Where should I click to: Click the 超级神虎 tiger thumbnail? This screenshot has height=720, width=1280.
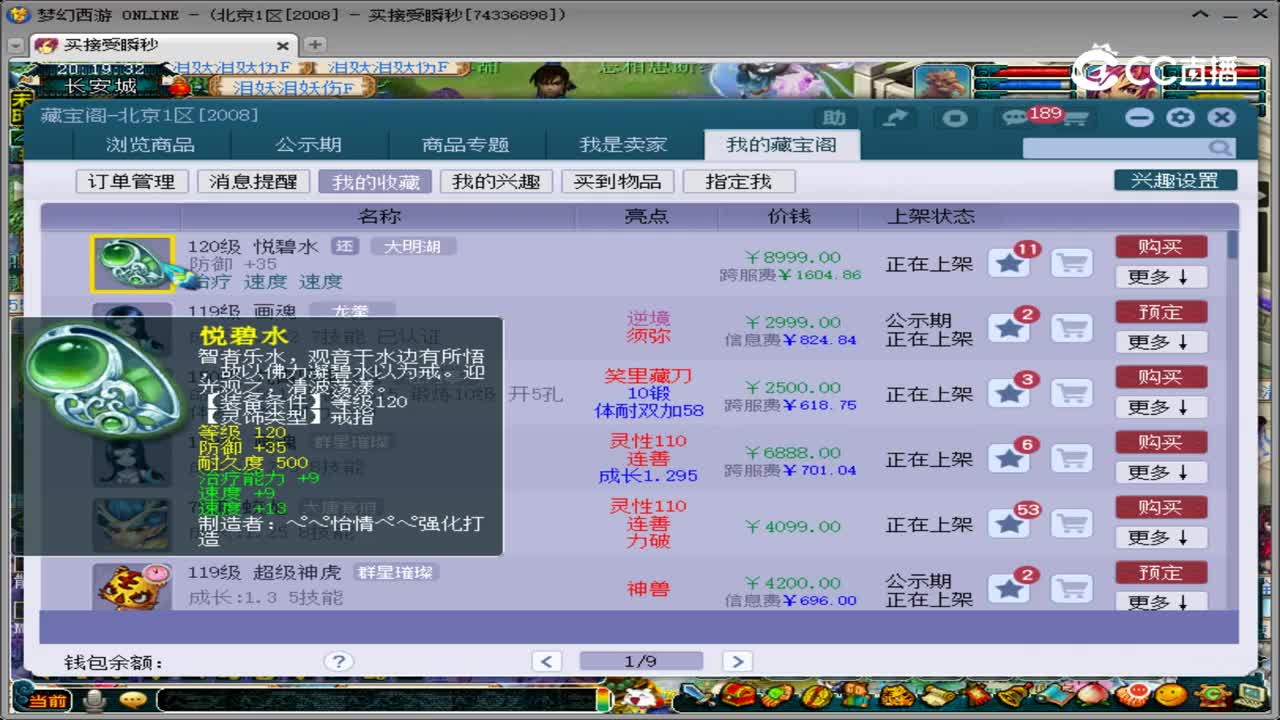133,586
